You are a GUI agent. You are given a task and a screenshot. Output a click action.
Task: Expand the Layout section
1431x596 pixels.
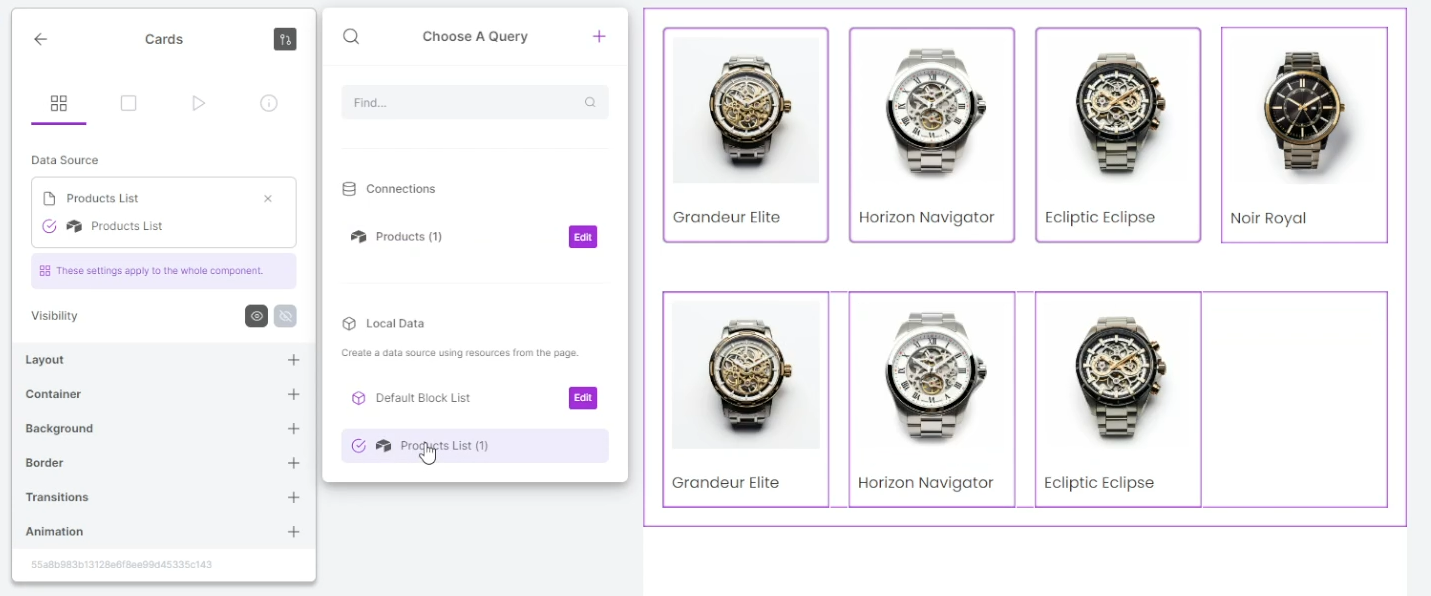(293, 360)
